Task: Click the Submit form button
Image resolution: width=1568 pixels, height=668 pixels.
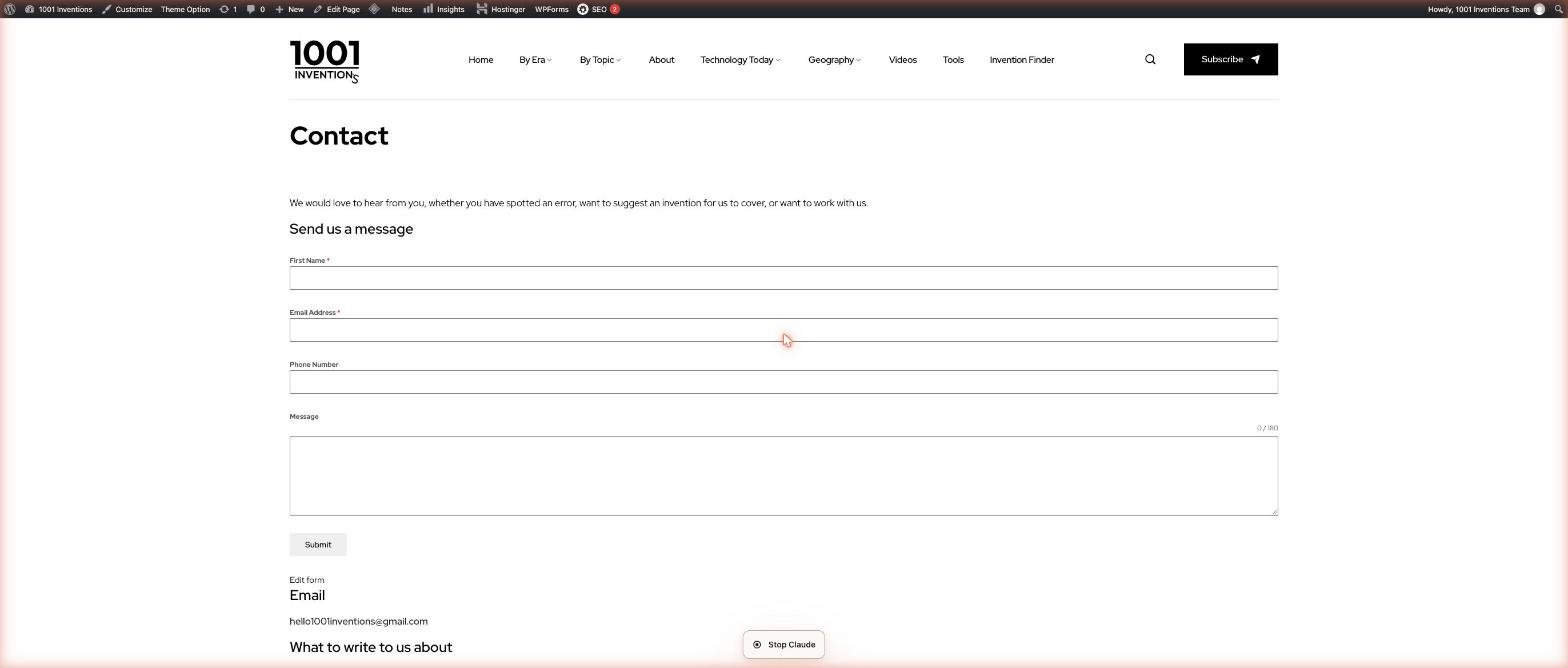Action: coord(318,545)
